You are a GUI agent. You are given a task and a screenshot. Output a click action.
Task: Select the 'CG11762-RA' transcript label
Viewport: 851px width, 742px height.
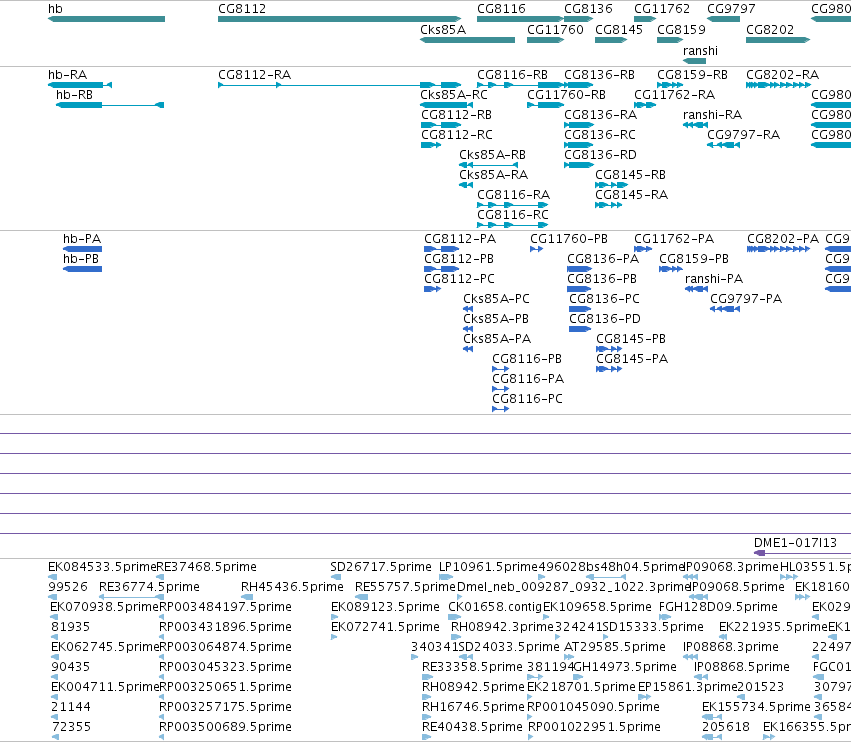[x=675, y=95]
